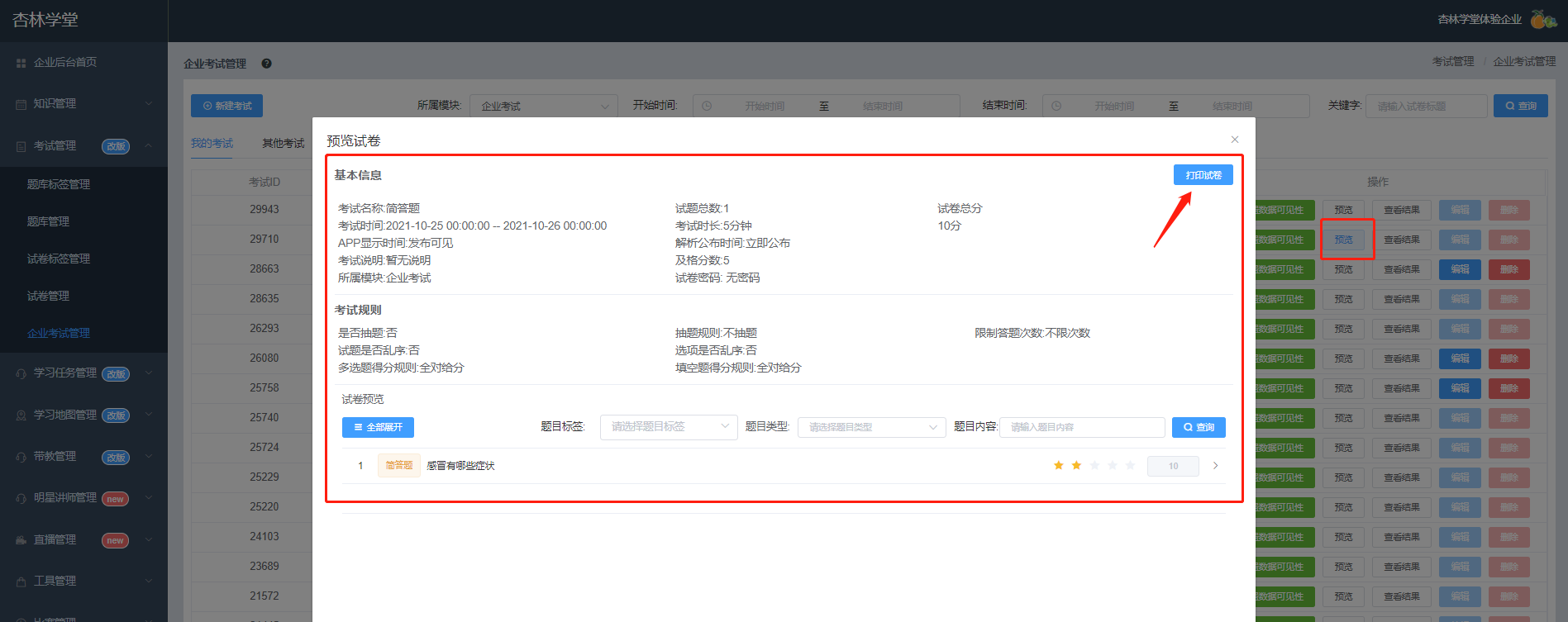Open the 题目标签 dropdown in the preview

(669, 427)
